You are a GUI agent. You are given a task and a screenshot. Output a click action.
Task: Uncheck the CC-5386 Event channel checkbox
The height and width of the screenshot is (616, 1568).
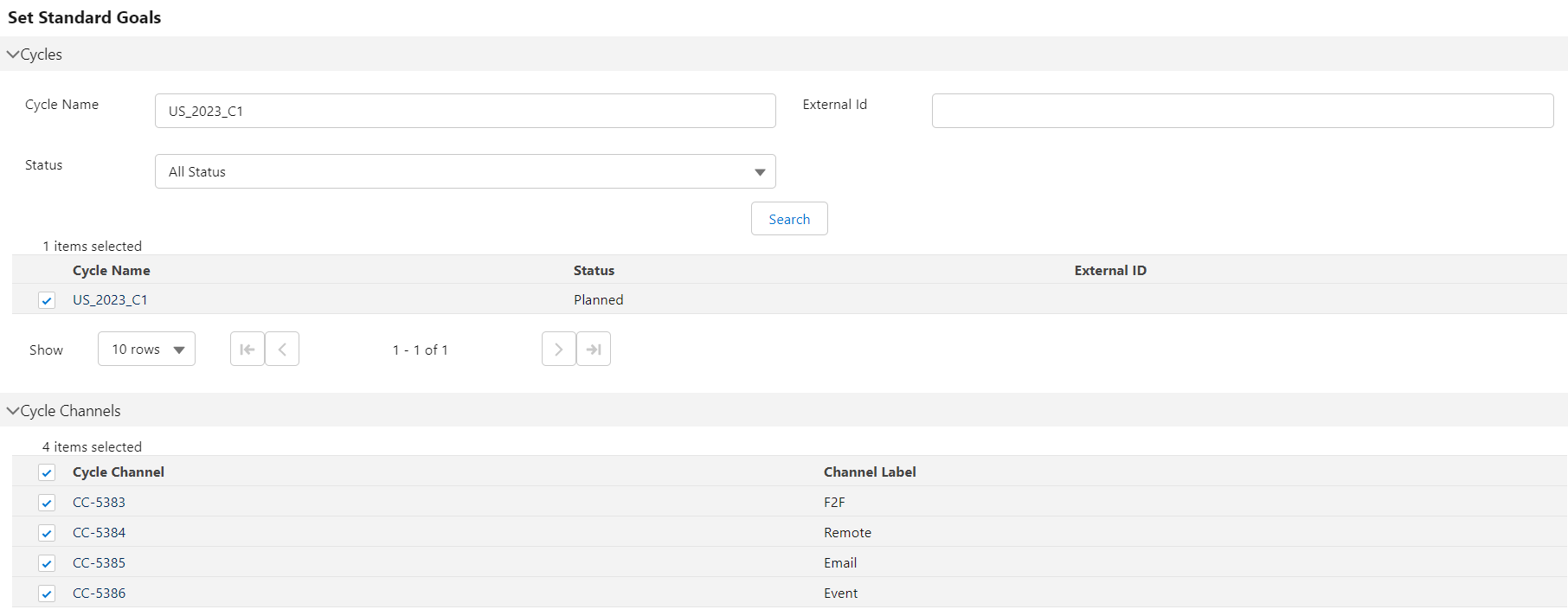[47, 594]
